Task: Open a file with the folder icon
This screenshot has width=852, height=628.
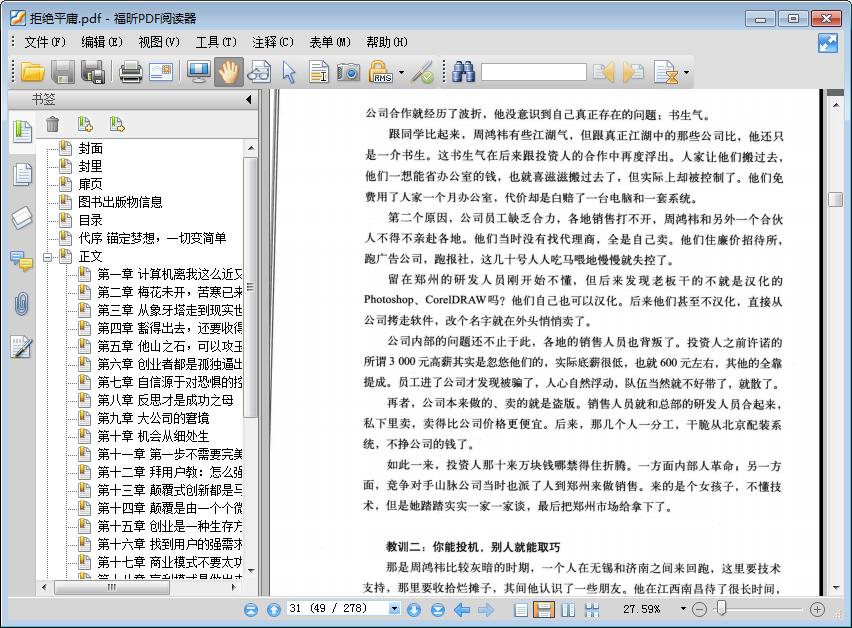Action: click(33, 72)
